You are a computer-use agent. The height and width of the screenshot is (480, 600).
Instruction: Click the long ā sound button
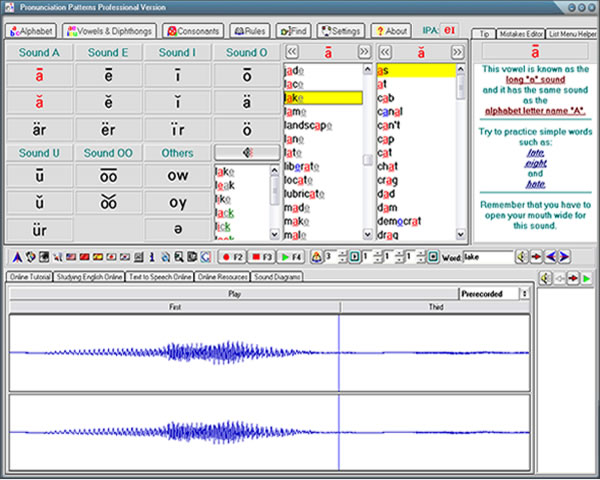tap(39, 76)
